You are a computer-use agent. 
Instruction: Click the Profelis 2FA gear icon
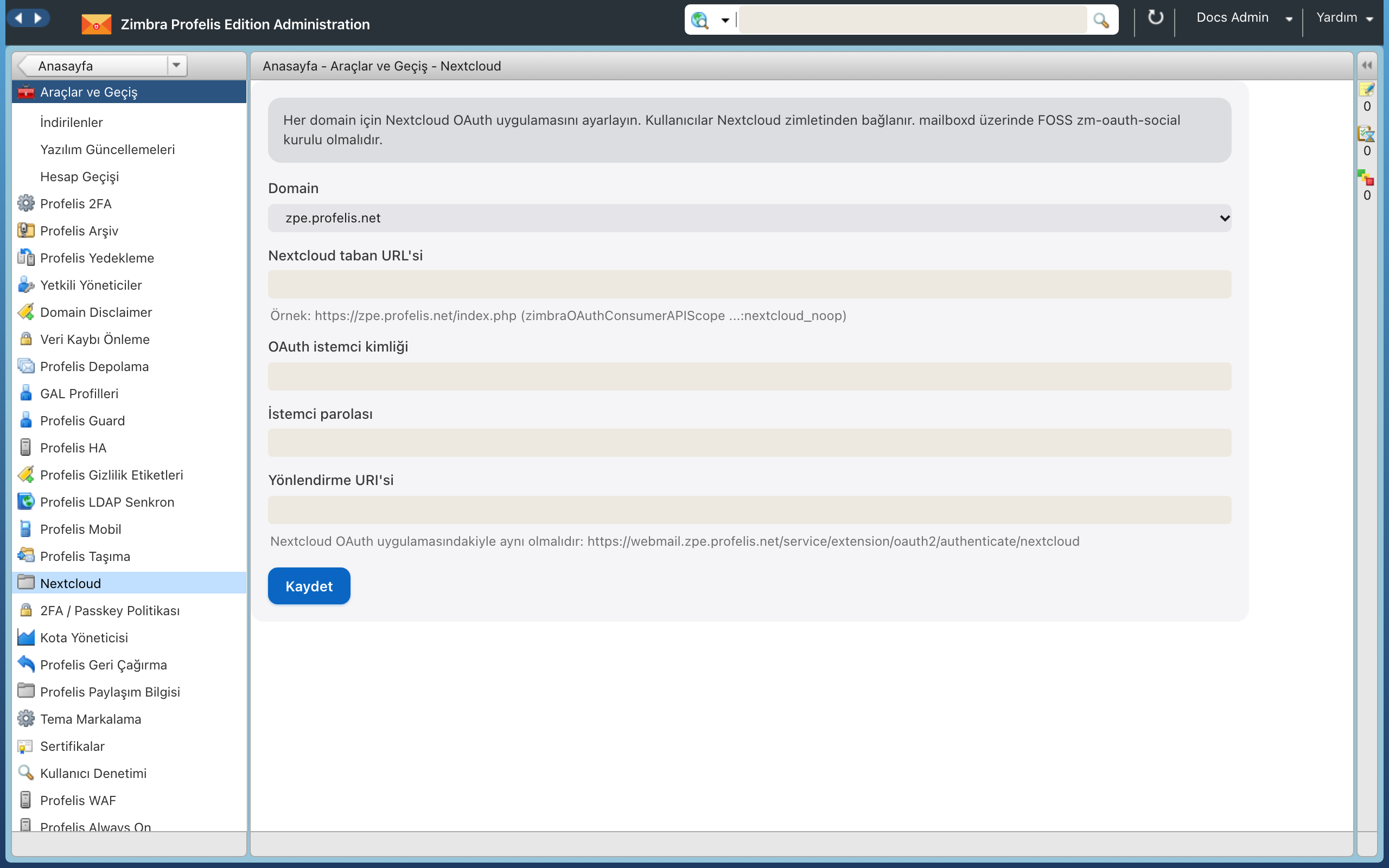click(x=26, y=203)
